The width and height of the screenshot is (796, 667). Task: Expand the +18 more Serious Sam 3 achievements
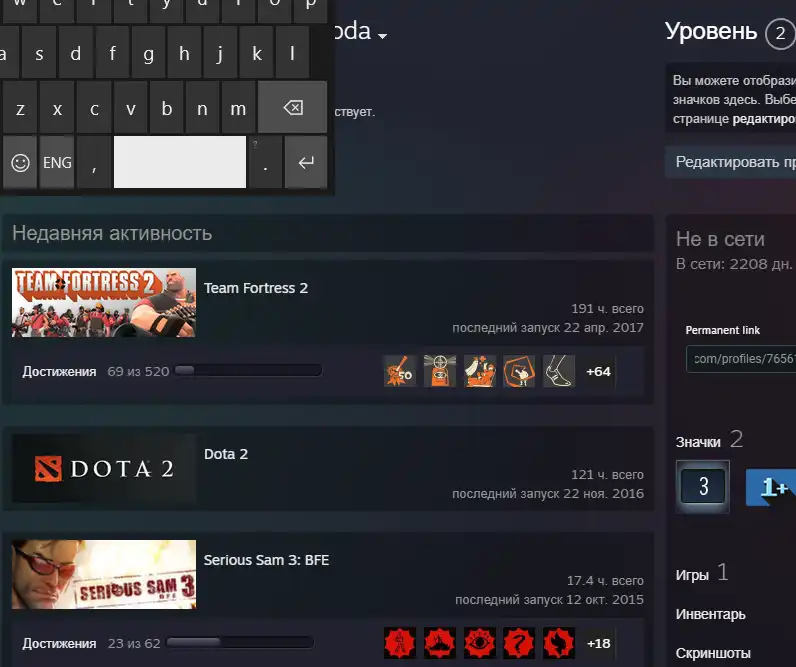click(x=598, y=643)
